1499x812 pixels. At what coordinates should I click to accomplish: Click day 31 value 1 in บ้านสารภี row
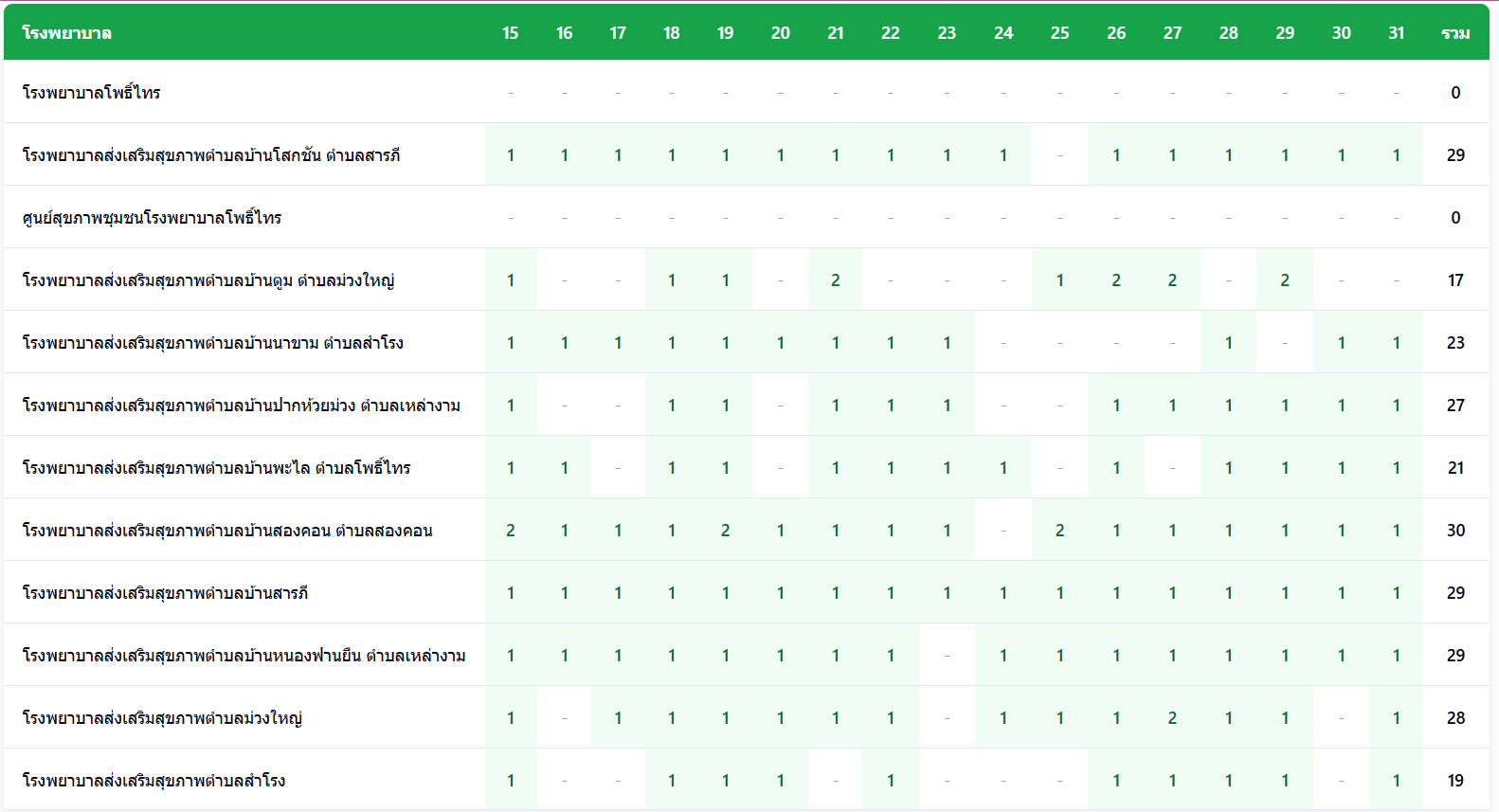(x=1396, y=592)
